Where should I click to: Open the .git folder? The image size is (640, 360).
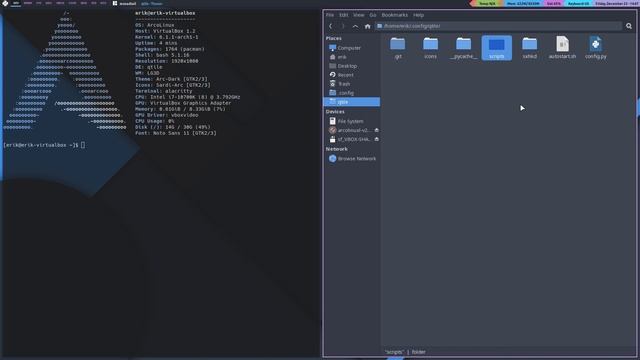tap(398, 48)
